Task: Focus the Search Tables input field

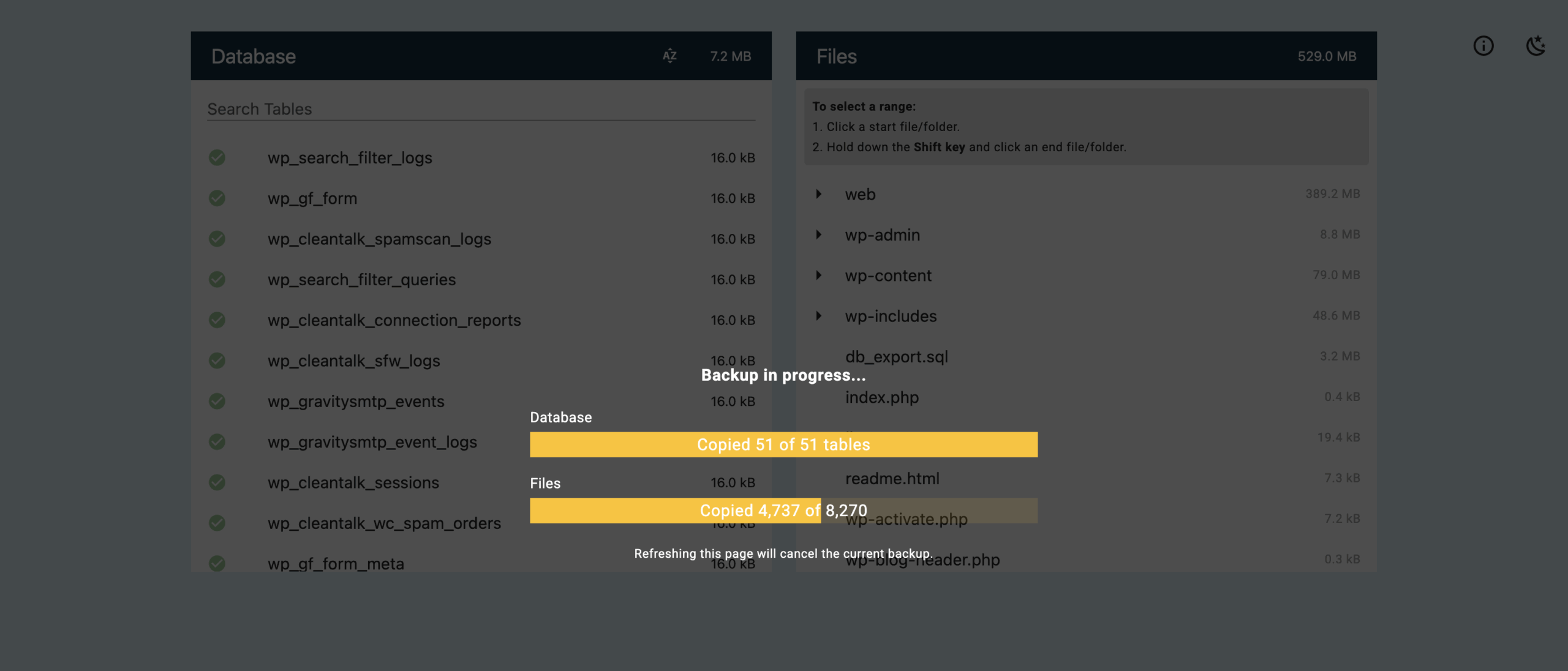Action: (481, 109)
